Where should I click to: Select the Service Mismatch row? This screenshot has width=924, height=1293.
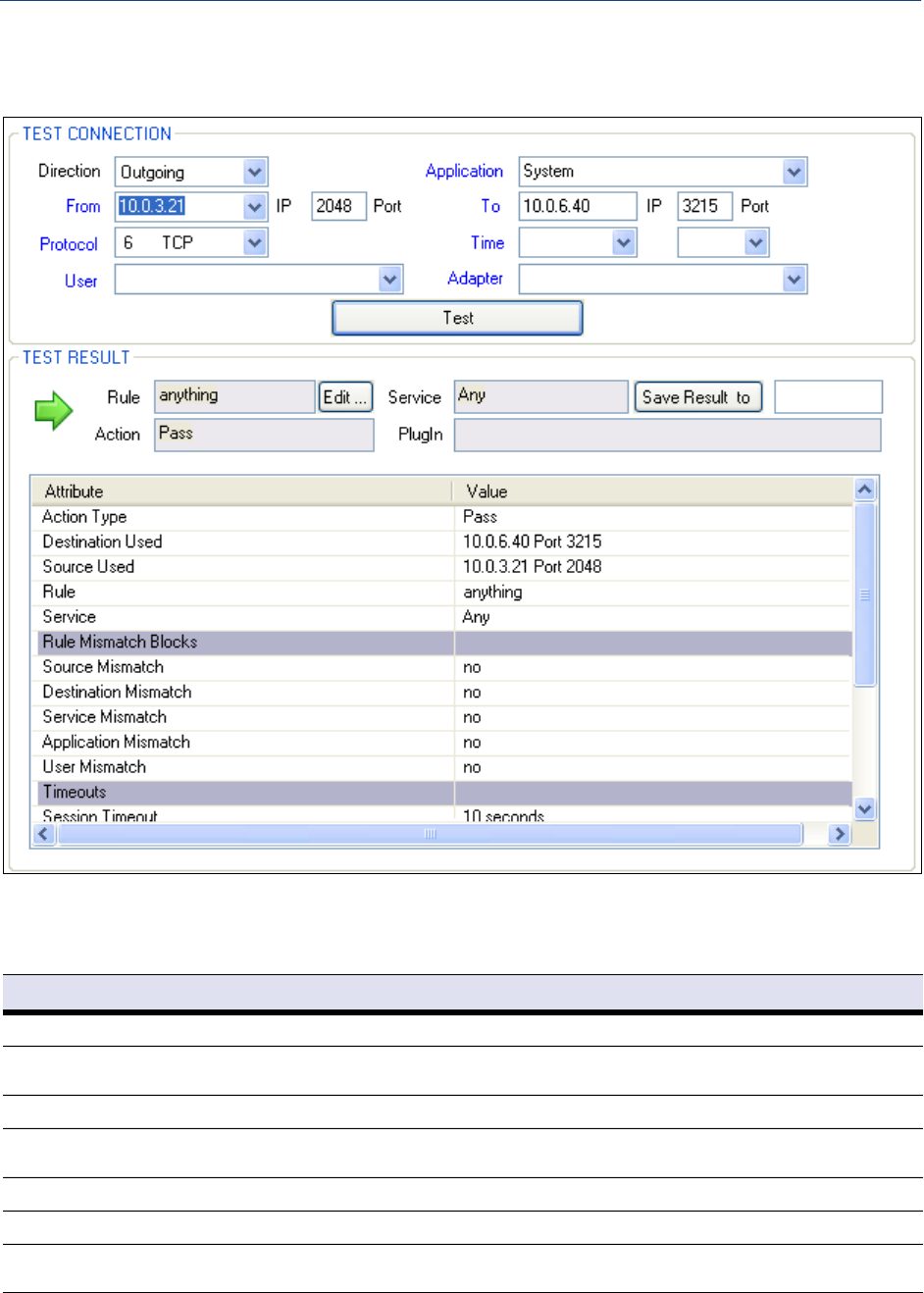(x=442, y=717)
